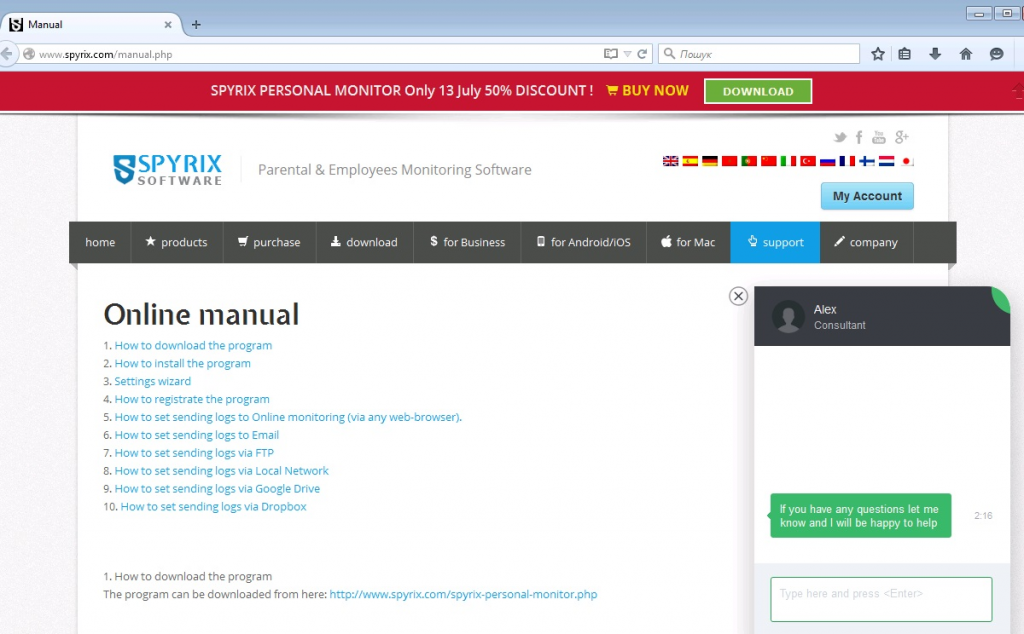Open Spyrix Twitter page icon
Screen dimensions: 1024x634
[840, 138]
